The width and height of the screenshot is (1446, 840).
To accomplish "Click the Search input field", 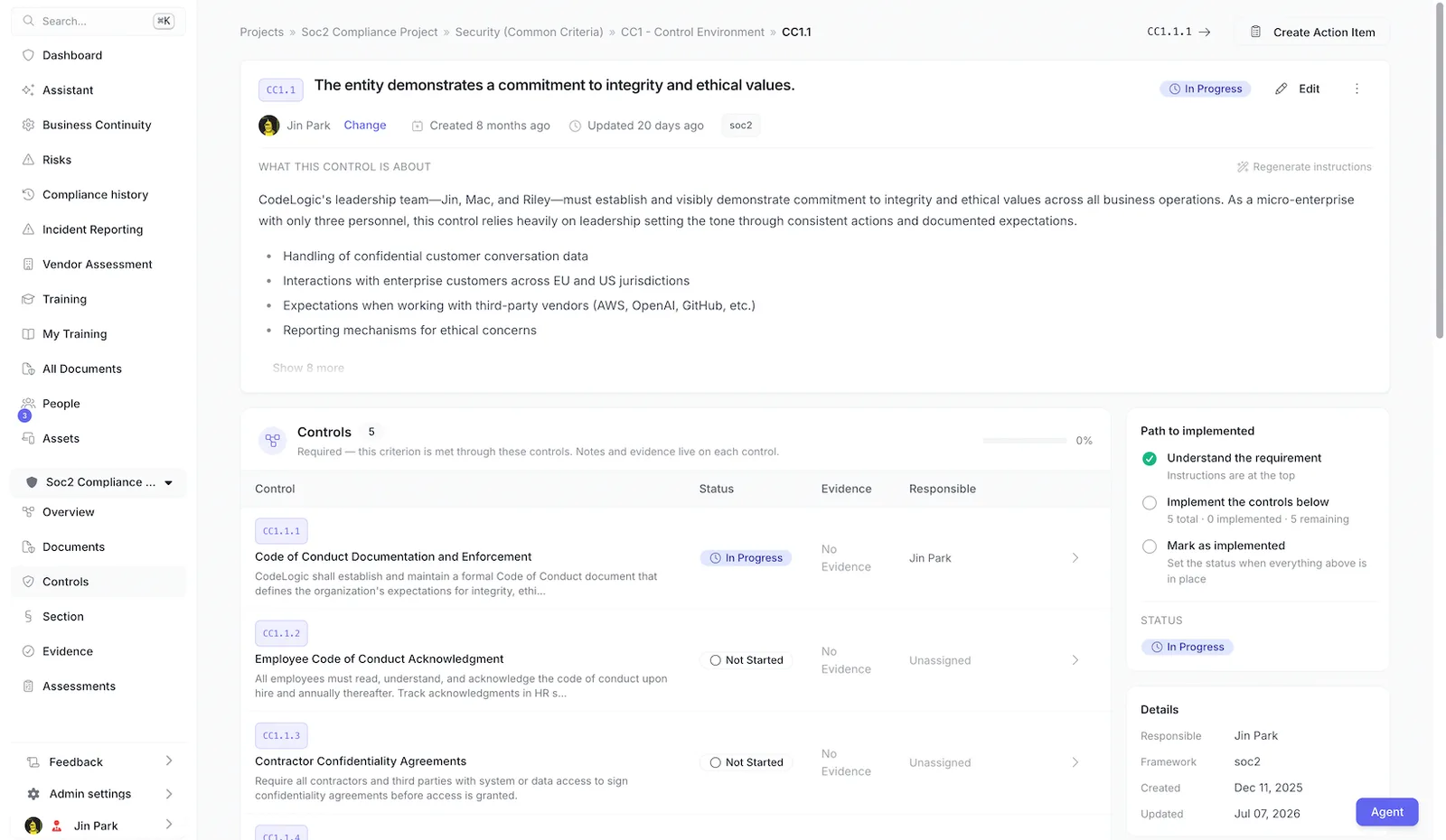I will pyautogui.click(x=98, y=21).
